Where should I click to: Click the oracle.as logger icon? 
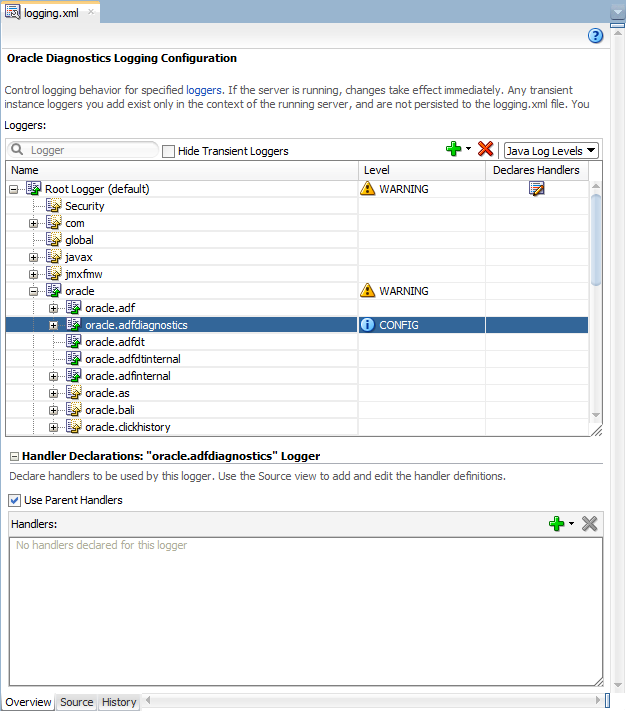click(x=73, y=393)
